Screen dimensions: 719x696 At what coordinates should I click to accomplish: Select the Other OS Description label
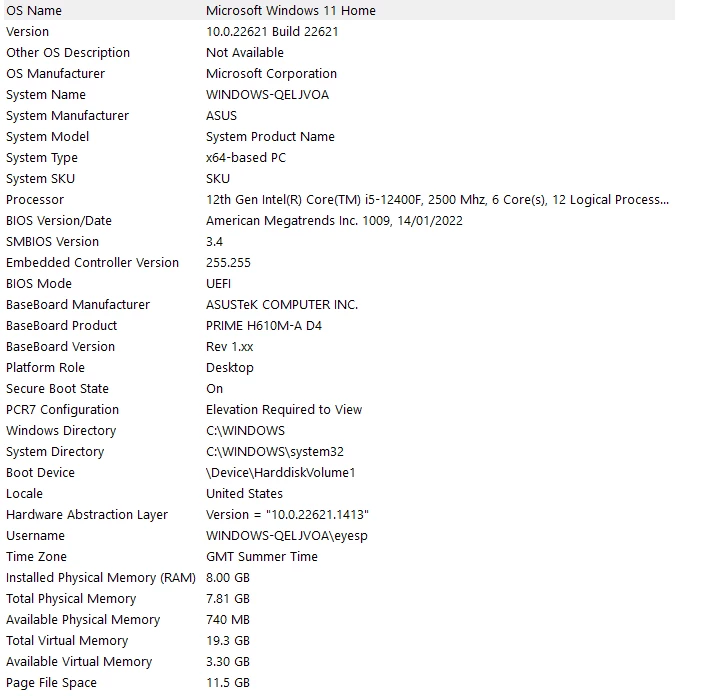click(x=68, y=53)
